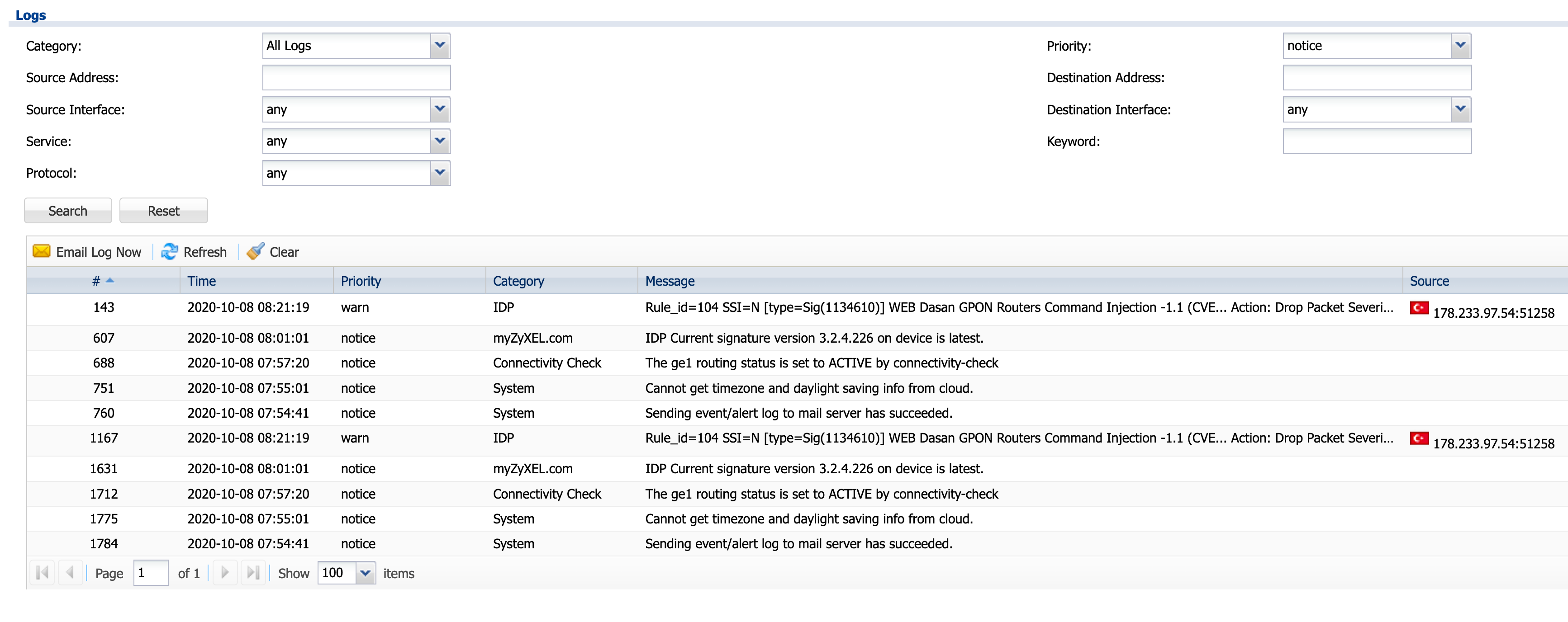Viewport: 1568px width, 622px height.
Task: Go to last page arrow
Action: (252, 573)
